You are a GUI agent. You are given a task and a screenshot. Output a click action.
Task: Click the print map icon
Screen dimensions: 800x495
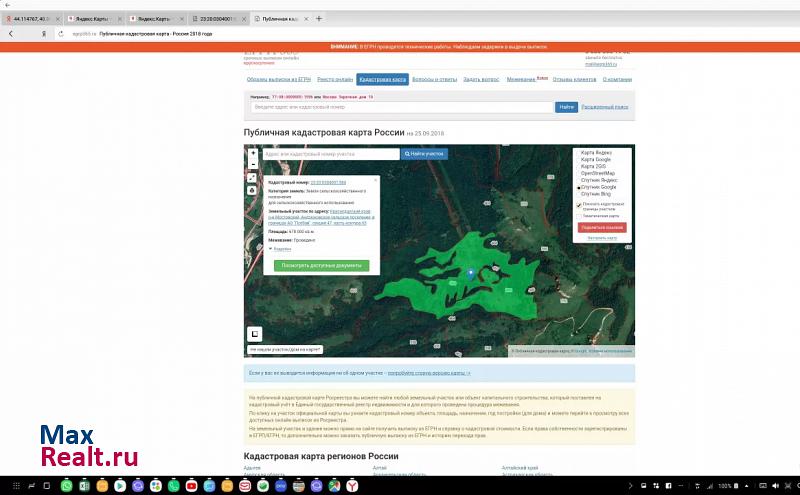(253, 189)
